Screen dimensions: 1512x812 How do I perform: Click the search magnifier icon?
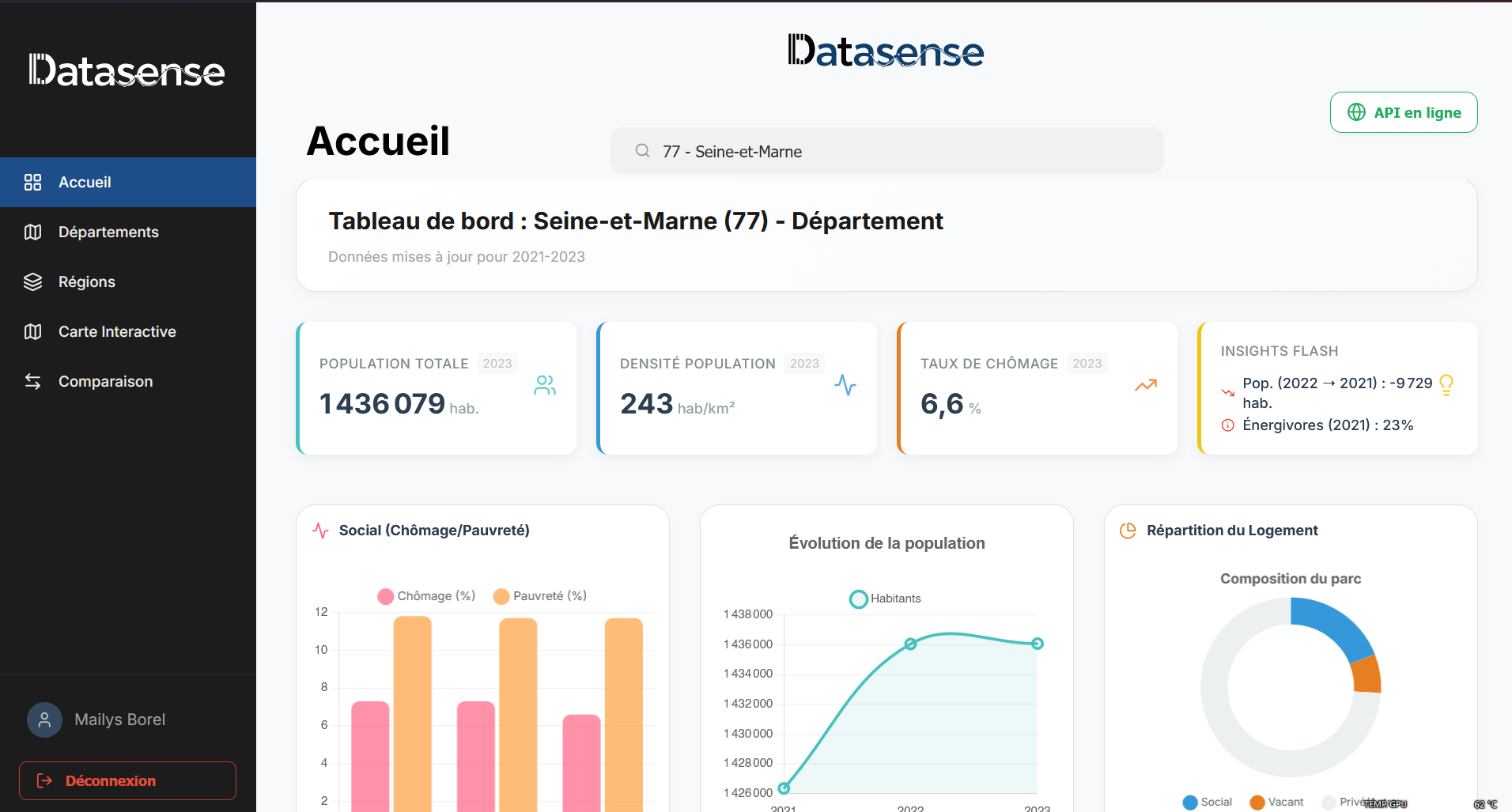[643, 151]
